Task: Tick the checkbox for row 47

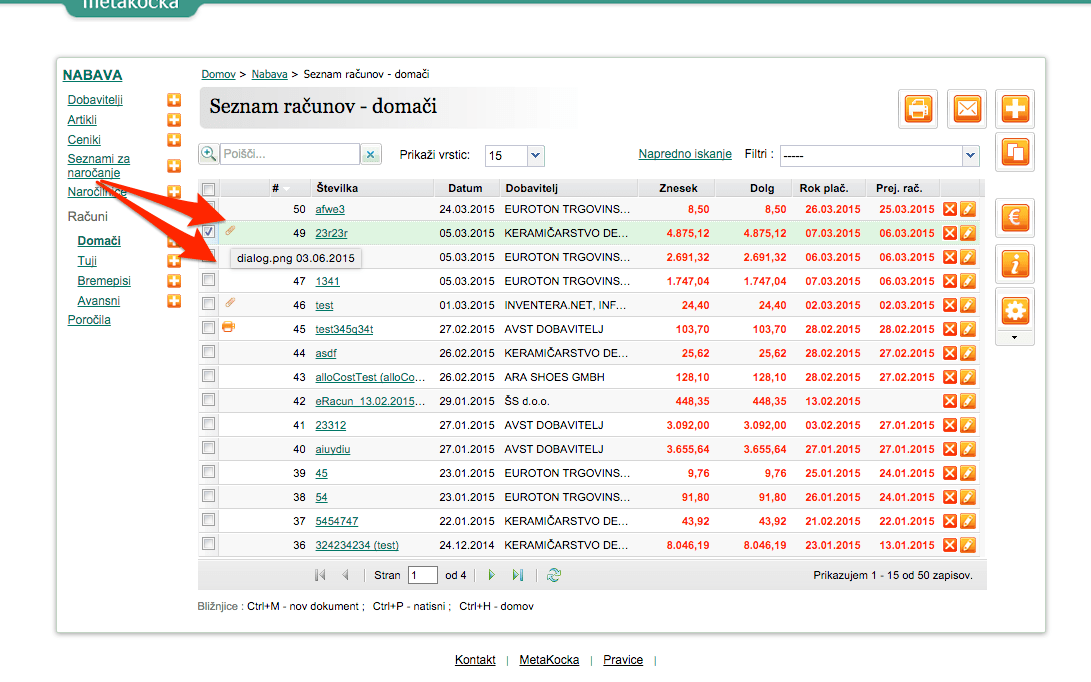Action: click(x=208, y=280)
